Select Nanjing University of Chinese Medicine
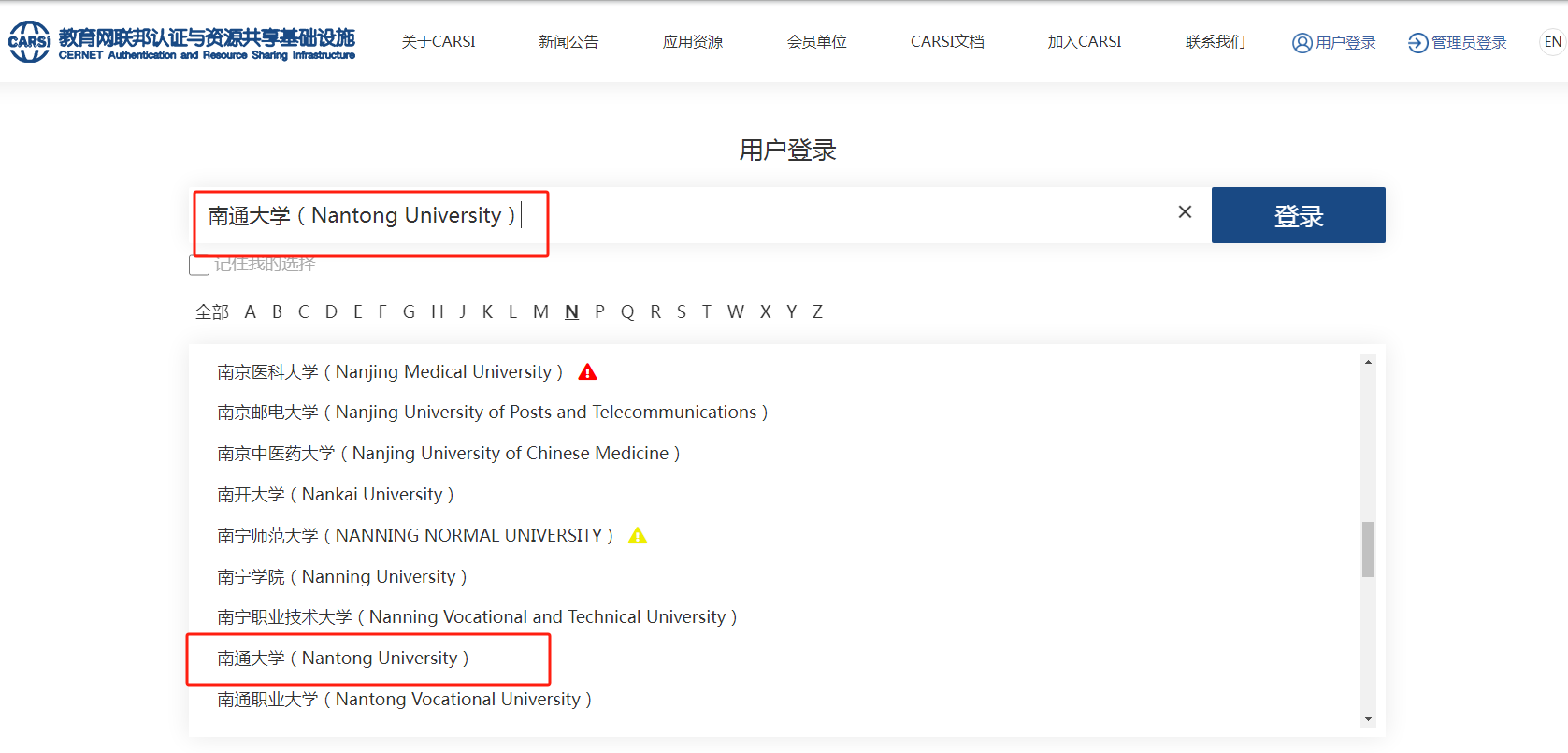The width and height of the screenshot is (1568, 753). pyautogui.click(x=449, y=454)
